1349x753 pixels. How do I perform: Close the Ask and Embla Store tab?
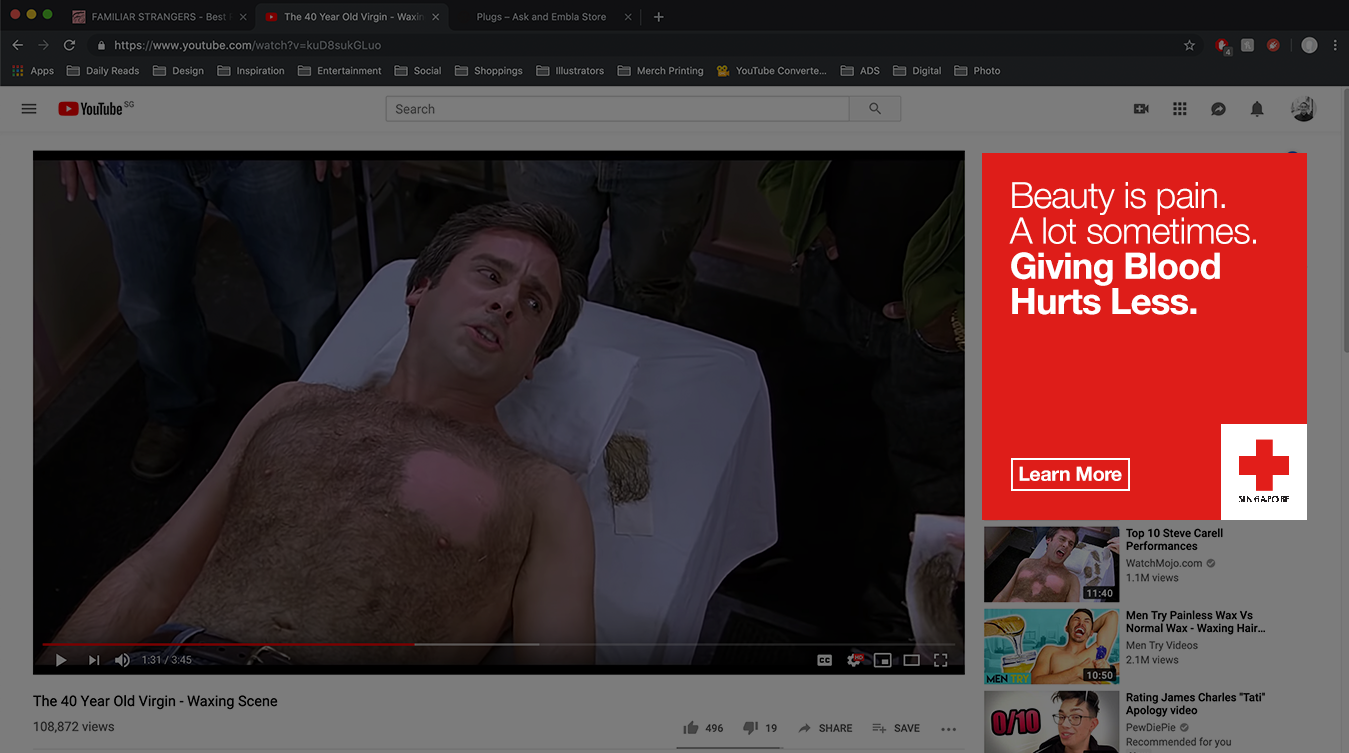pyautogui.click(x=628, y=17)
